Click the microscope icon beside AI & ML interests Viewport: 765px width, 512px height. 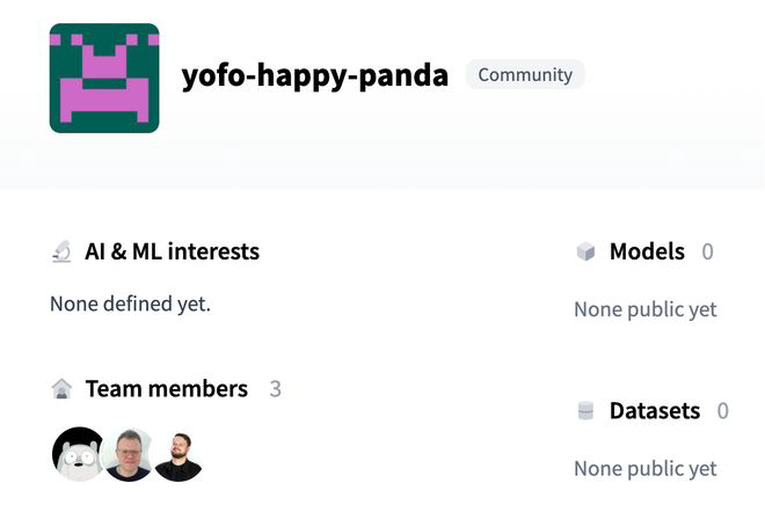pyautogui.click(x=61, y=252)
